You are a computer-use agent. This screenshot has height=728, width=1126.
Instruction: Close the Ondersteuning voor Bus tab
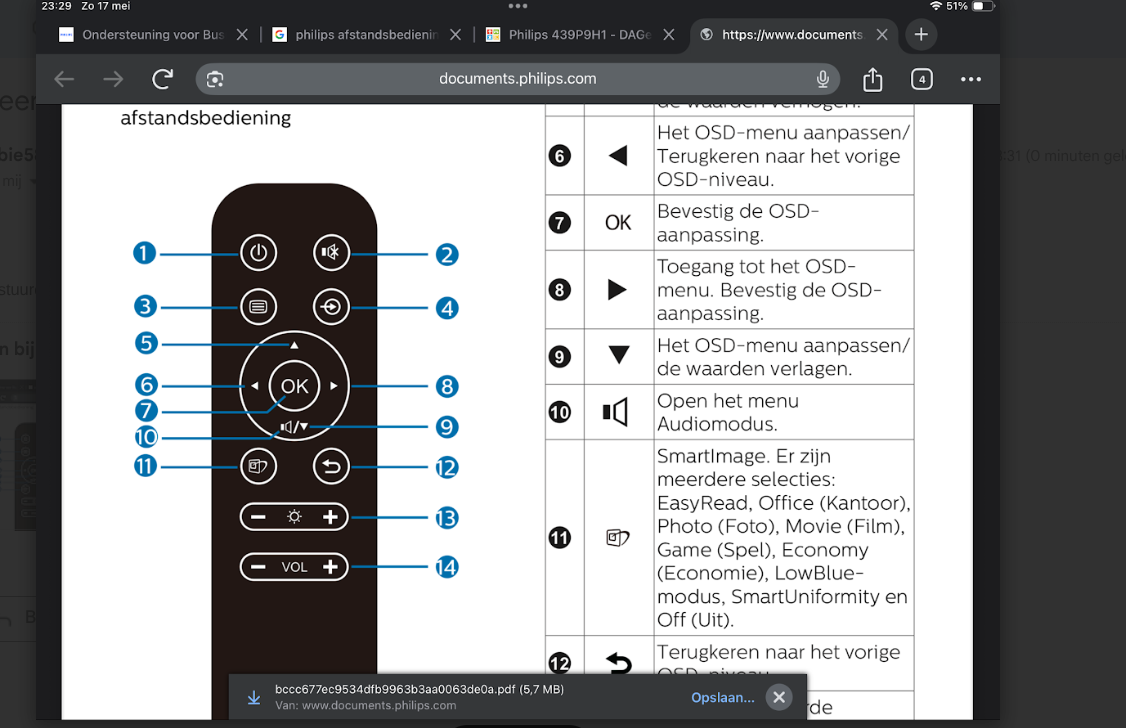tap(242, 34)
